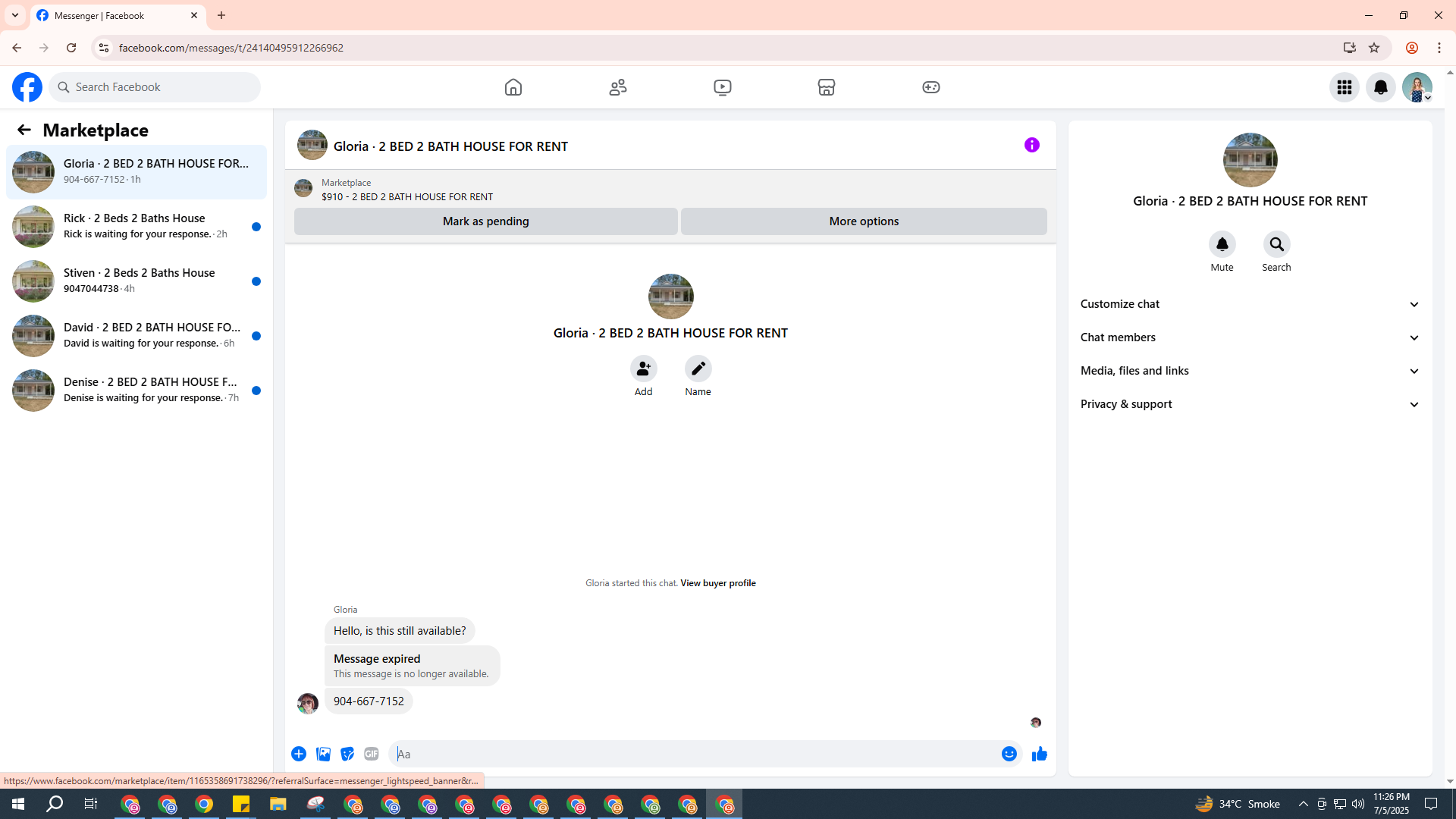Image resolution: width=1456 pixels, height=819 pixels.
Task: Open more actions plus icon
Action: click(299, 754)
